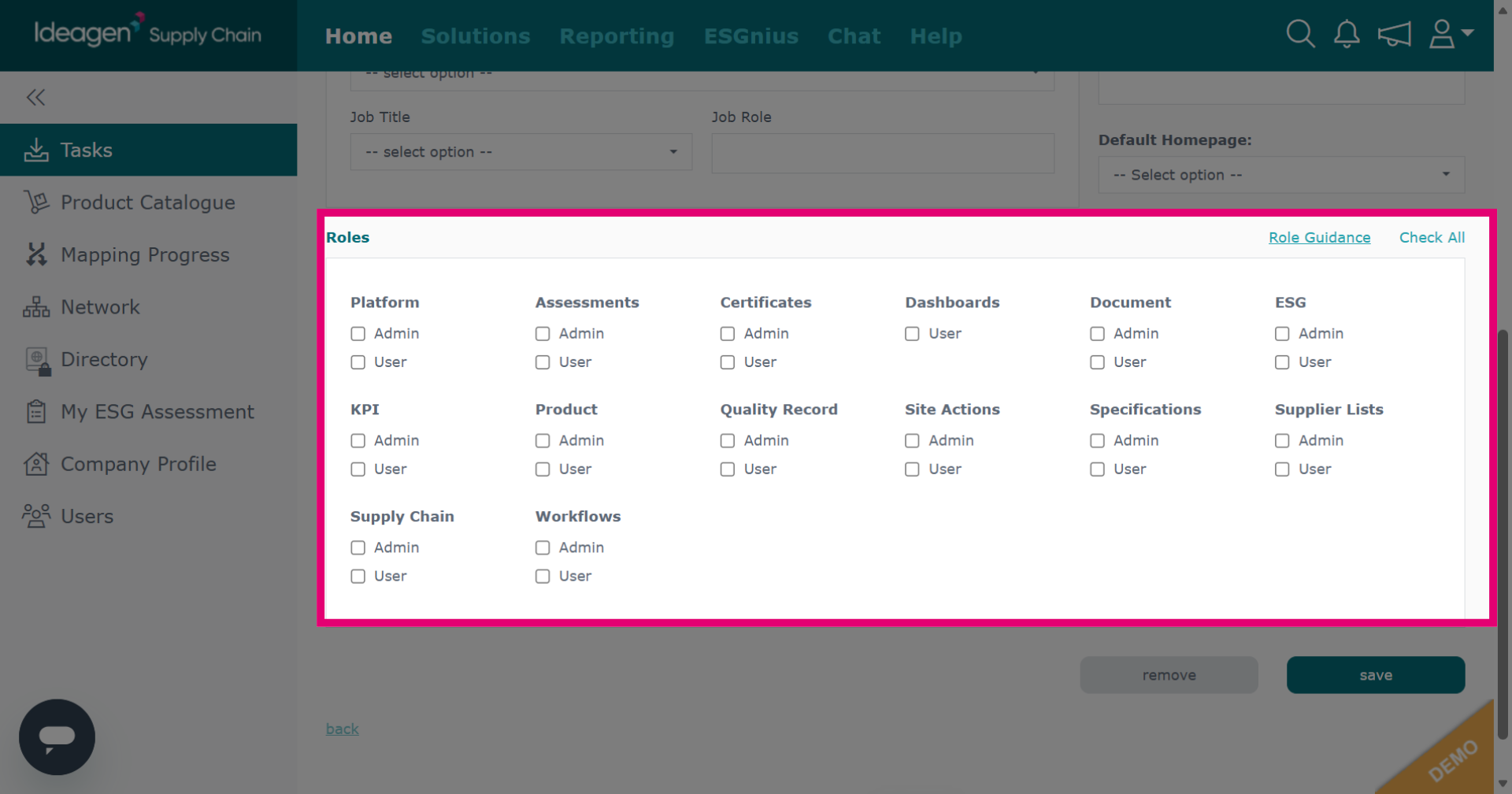Select Product Catalogue in sidebar
This screenshot has width=1512, height=794.
(x=148, y=202)
